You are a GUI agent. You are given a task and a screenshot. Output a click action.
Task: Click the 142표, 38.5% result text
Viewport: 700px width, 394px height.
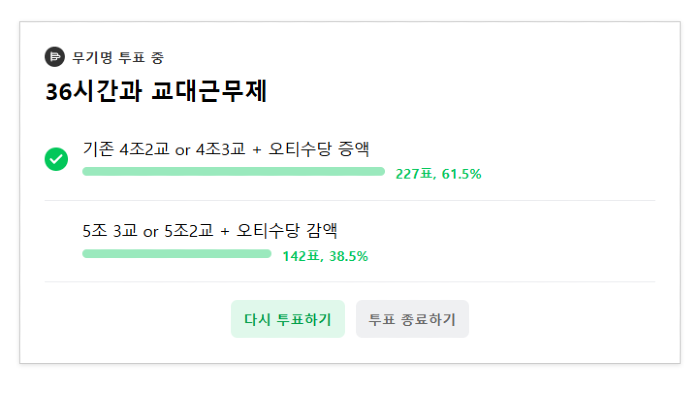325,256
